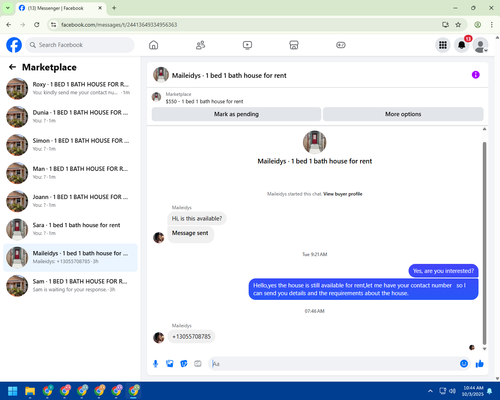Select the Messenger | Facebook tab
The image size is (500, 400).
pyautogui.click(x=61, y=8)
